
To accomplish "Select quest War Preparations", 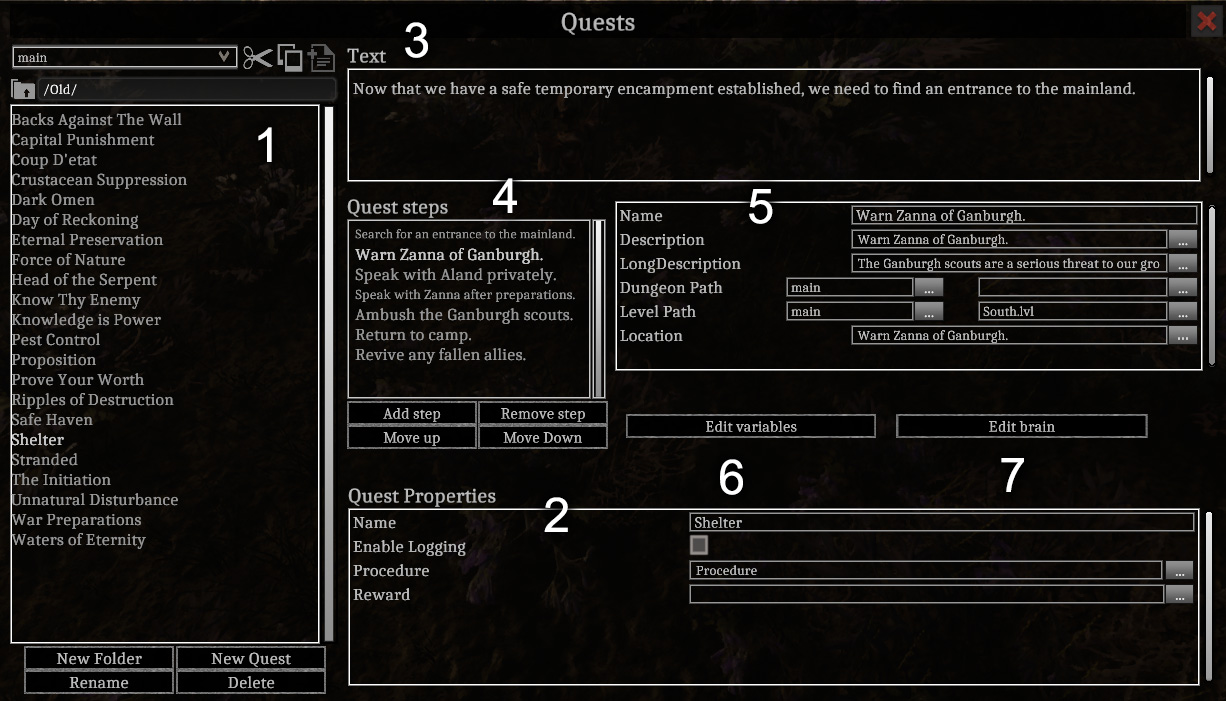I will point(76,520).
